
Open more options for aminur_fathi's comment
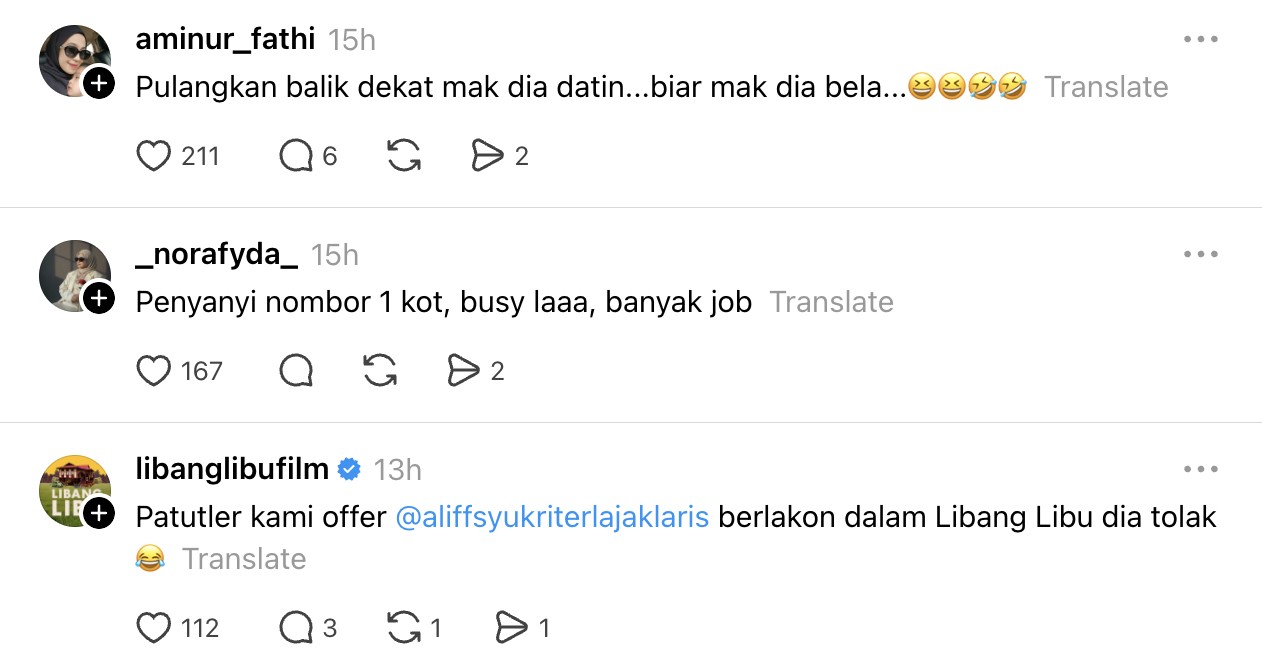[1200, 39]
